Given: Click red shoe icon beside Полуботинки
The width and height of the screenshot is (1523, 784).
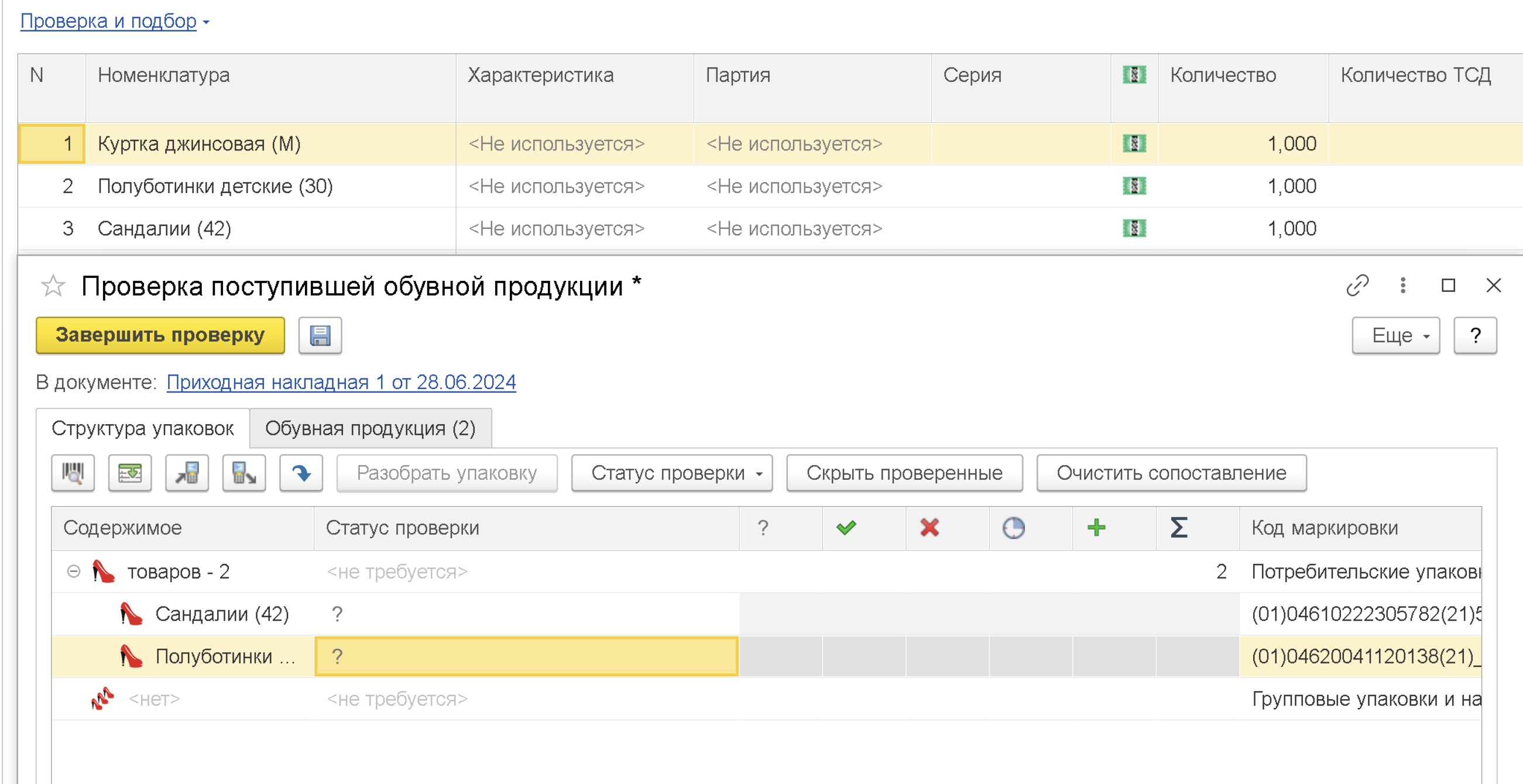Looking at the screenshot, I should tap(131, 656).
